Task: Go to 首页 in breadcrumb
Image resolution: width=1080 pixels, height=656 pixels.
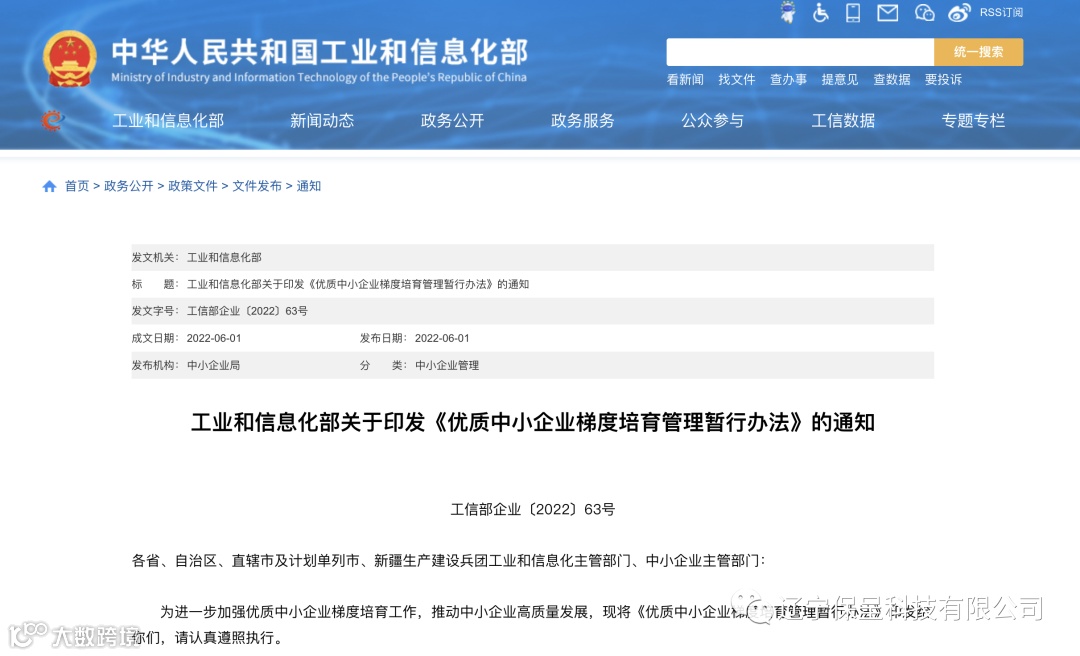Action: click(76, 186)
